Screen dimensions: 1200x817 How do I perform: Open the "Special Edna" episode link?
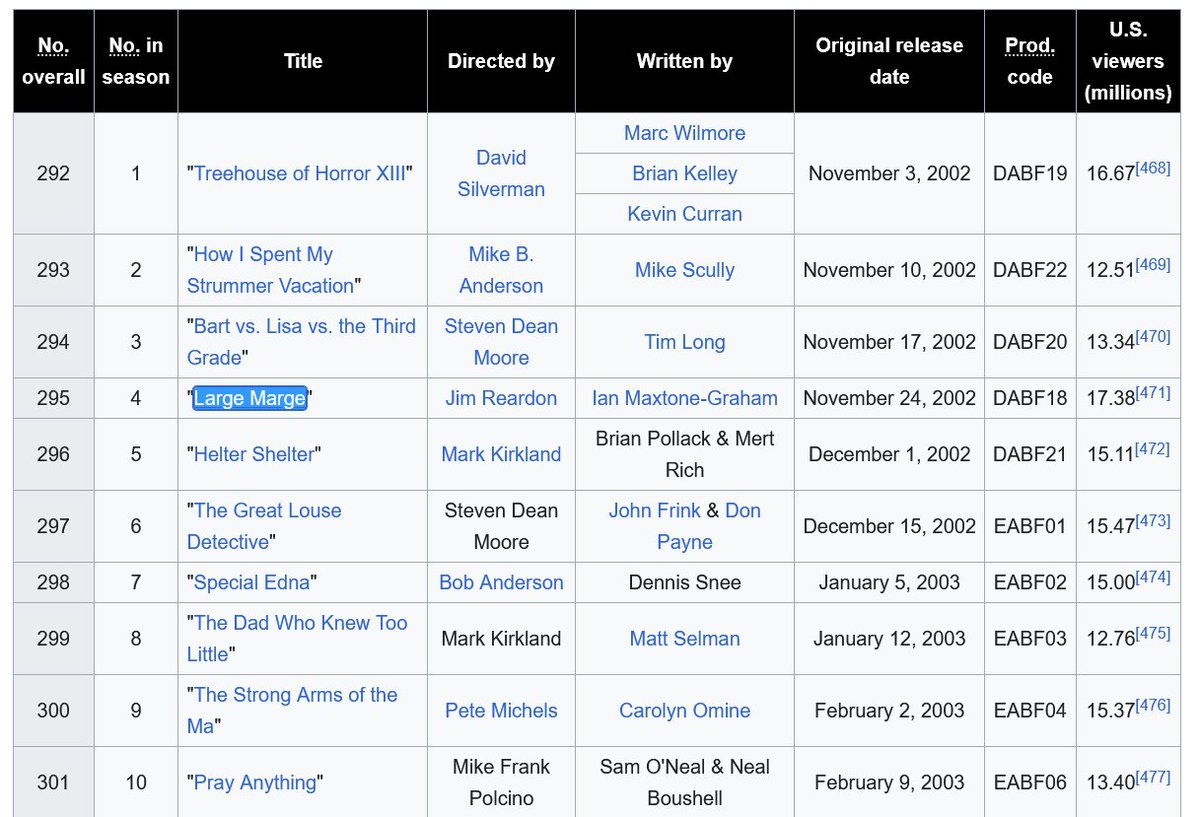(x=253, y=582)
